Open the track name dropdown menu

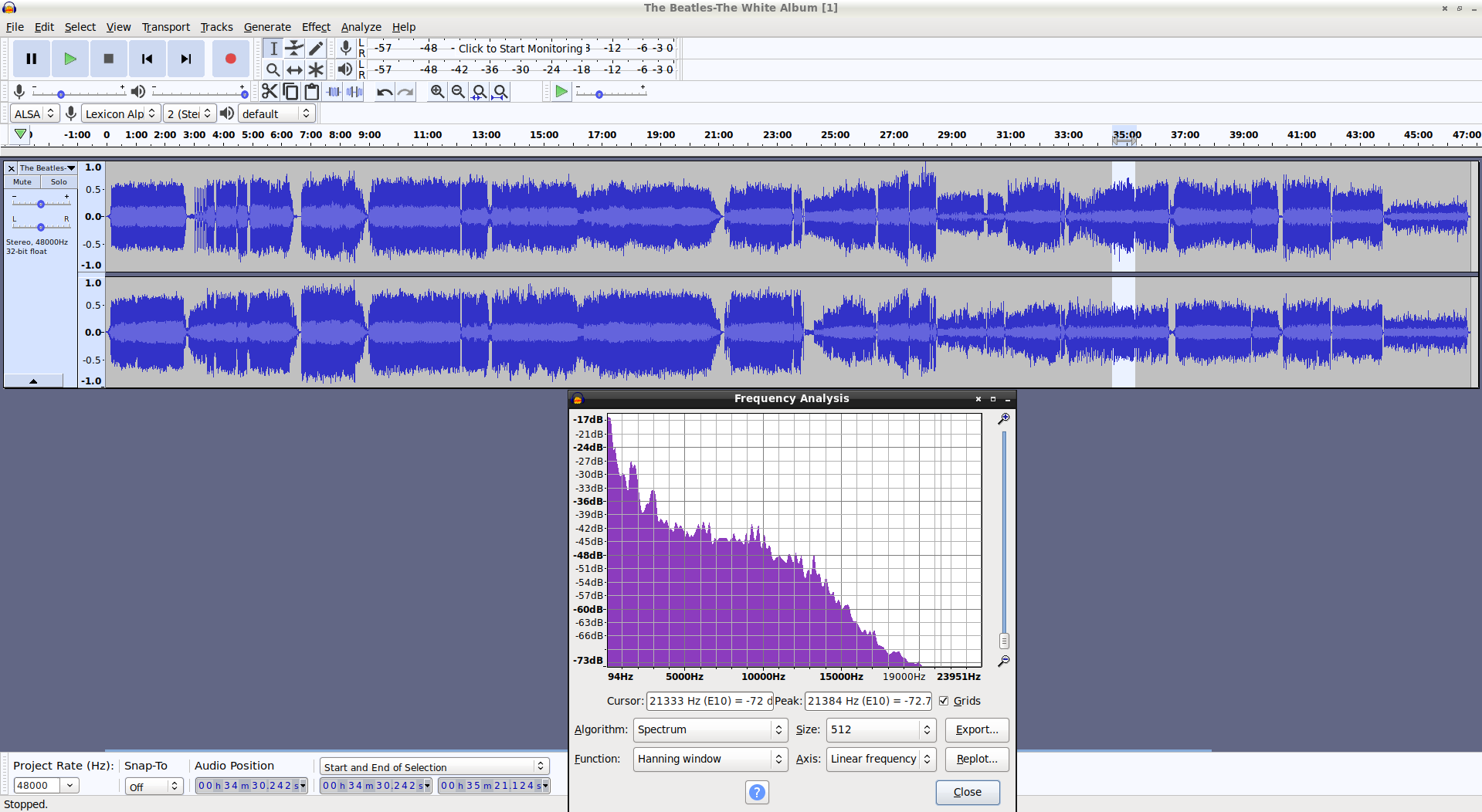(48, 167)
